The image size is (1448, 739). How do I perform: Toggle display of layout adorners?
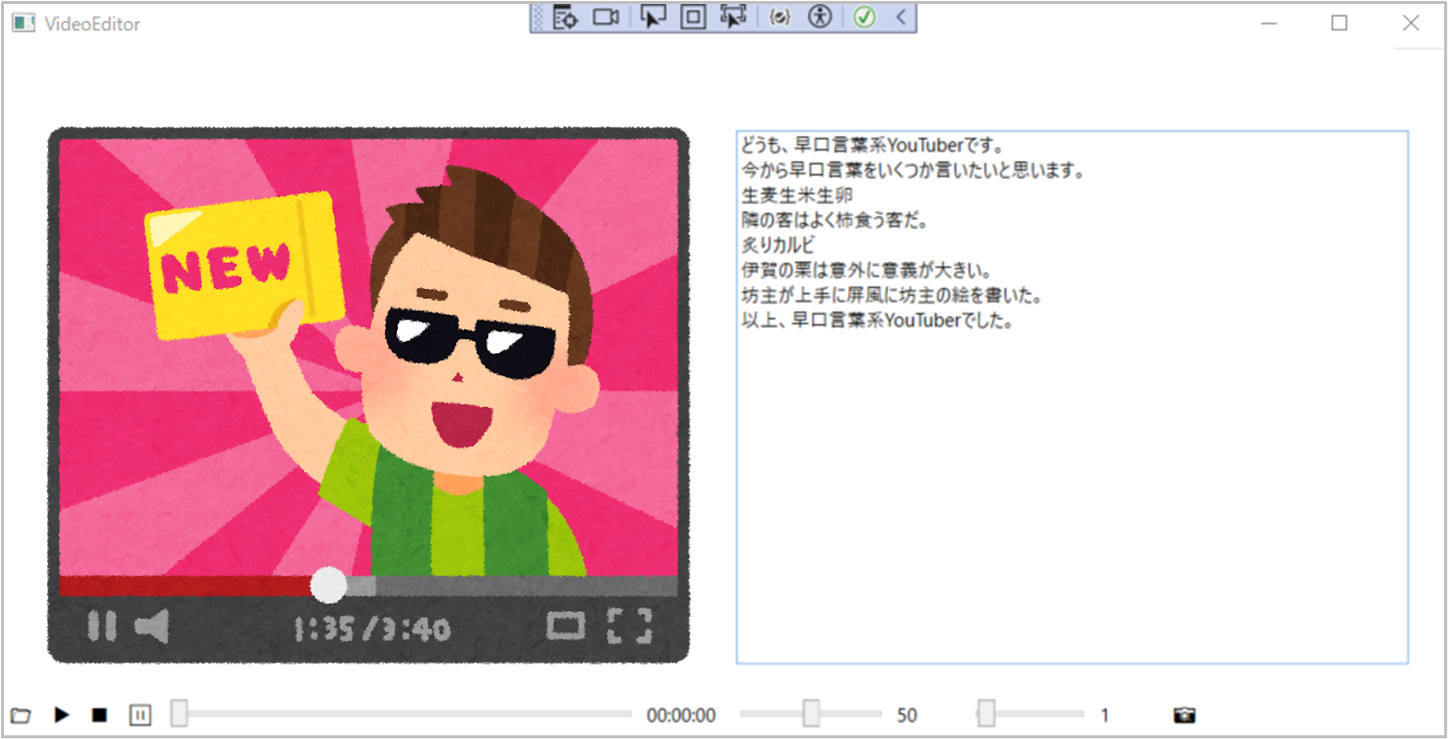(692, 17)
